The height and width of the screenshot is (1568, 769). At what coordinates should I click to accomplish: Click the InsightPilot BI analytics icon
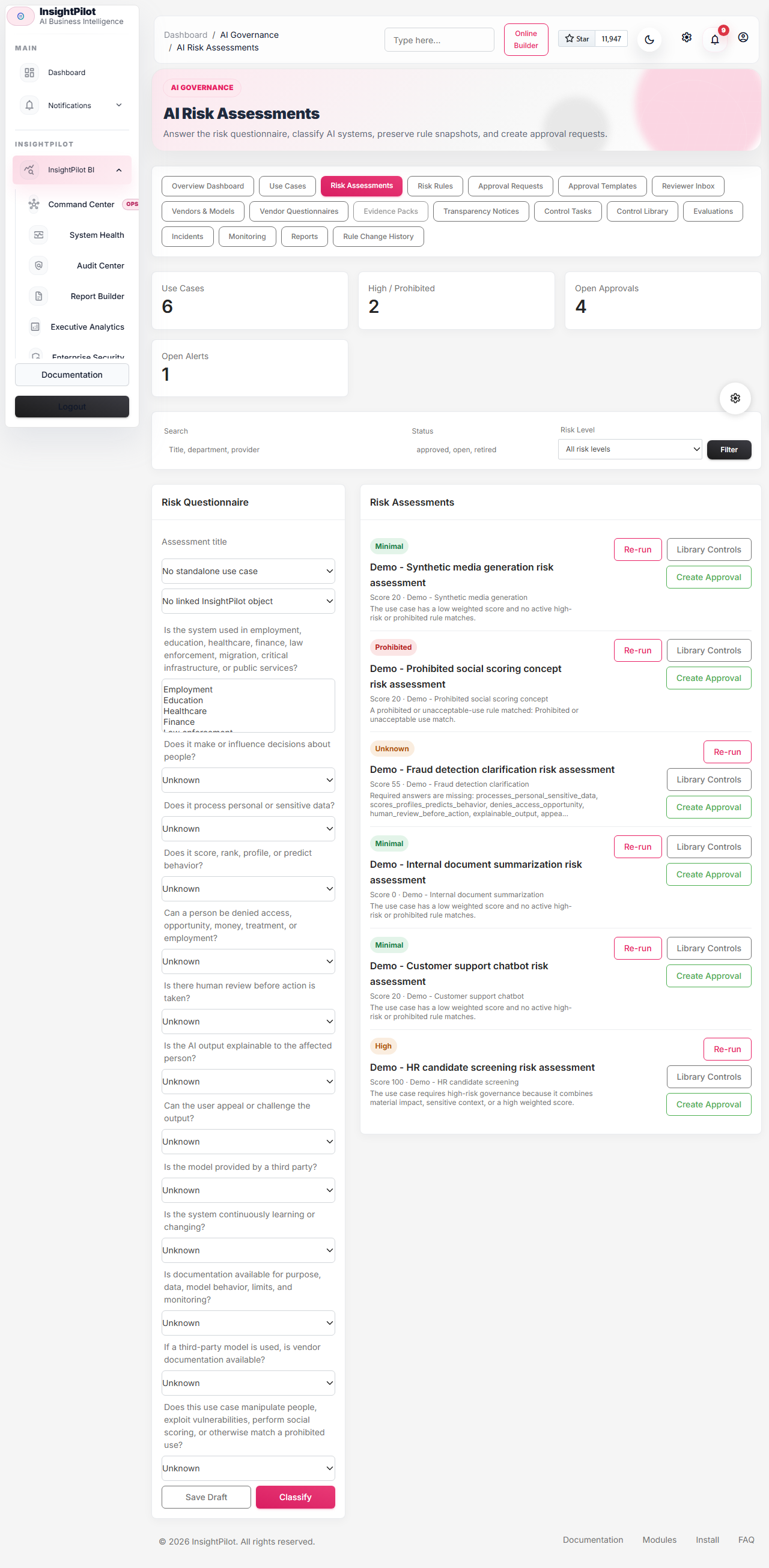coord(29,170)
